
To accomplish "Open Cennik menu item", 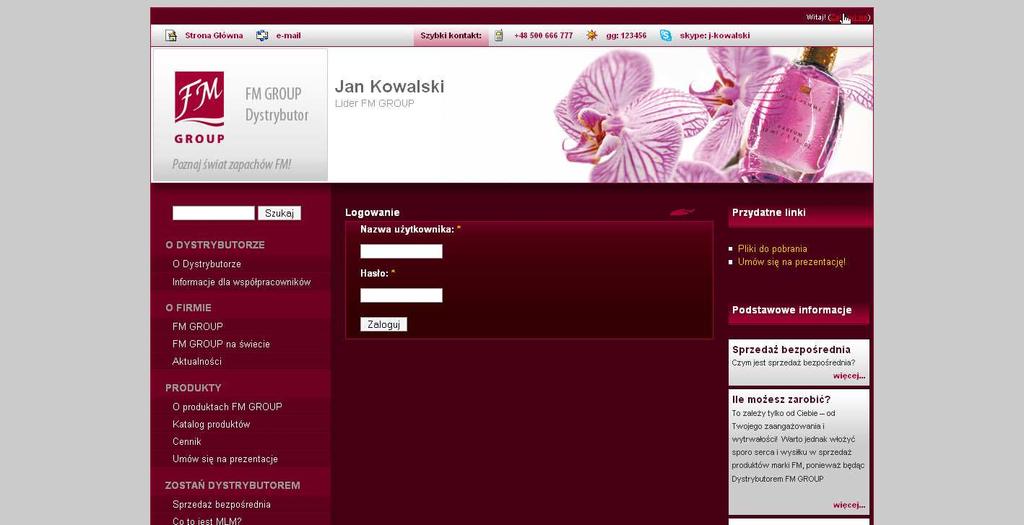I will click(x=187, y=441).
